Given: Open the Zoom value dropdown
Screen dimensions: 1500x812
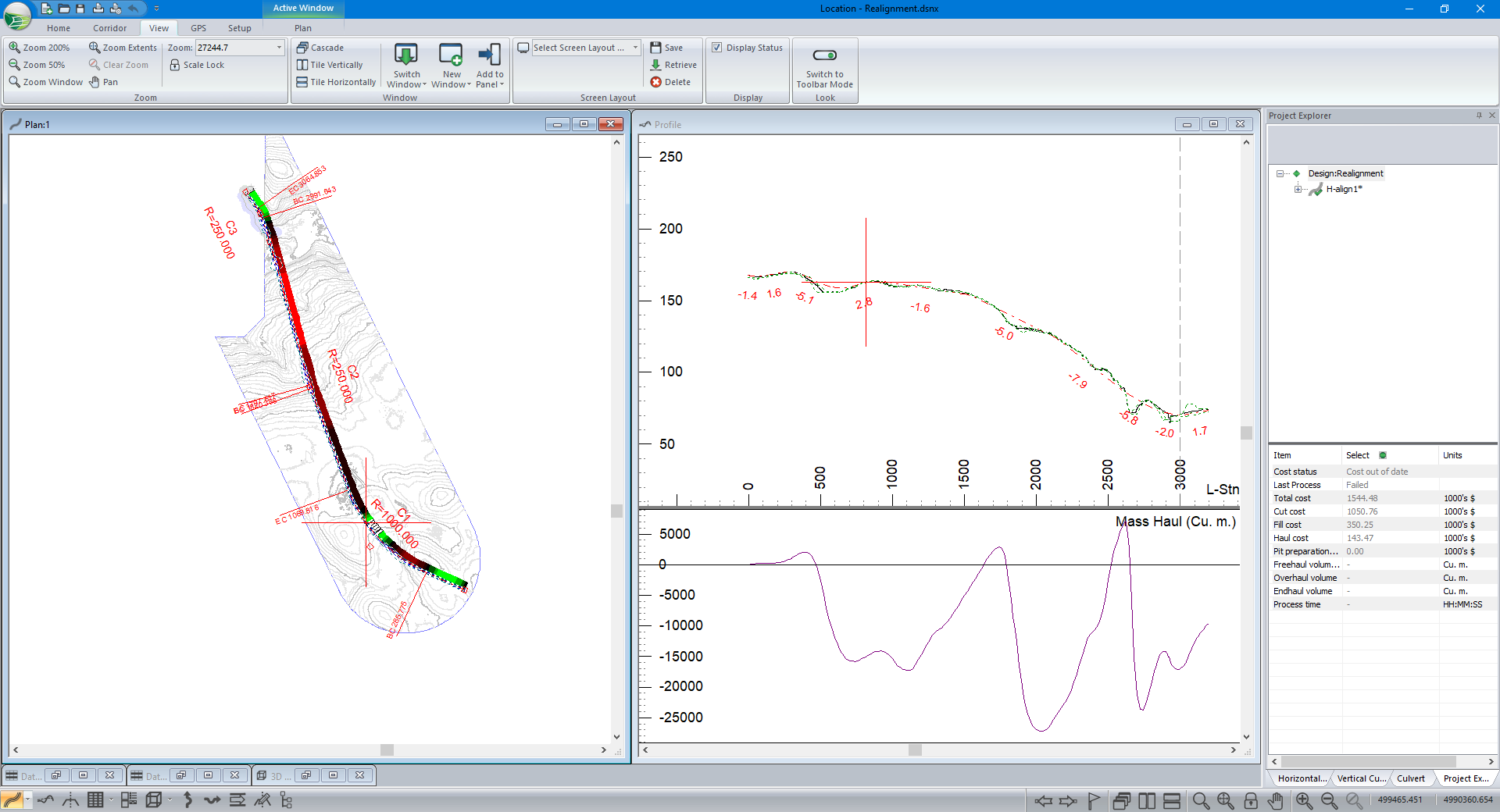Looking at the screenshot, I should pyautogui.click(x=279, y=48).
